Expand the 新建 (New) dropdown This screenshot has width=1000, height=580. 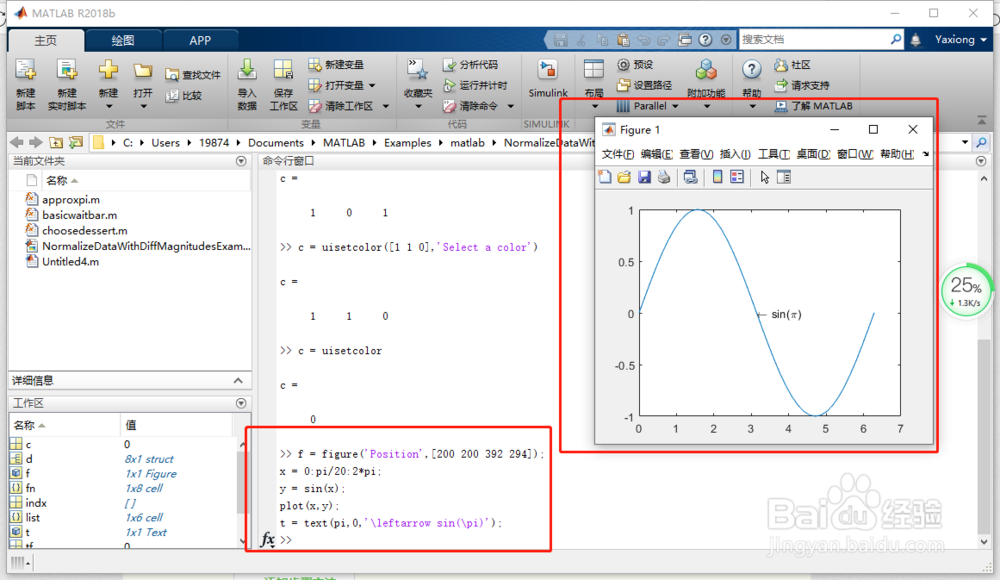coord(108,107)
